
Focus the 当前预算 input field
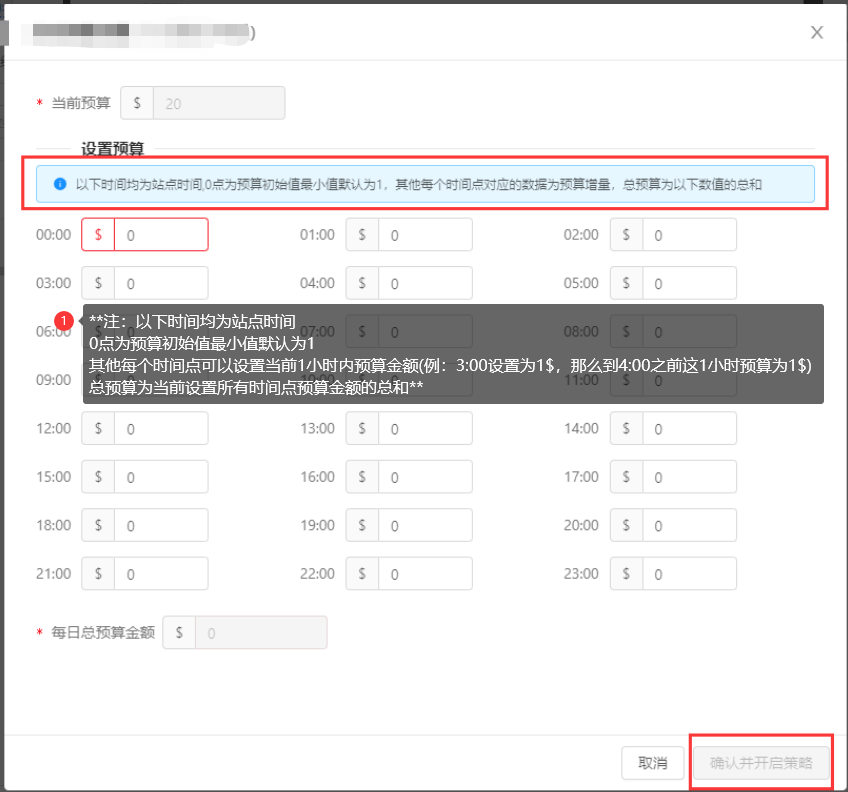coord(219,103)
